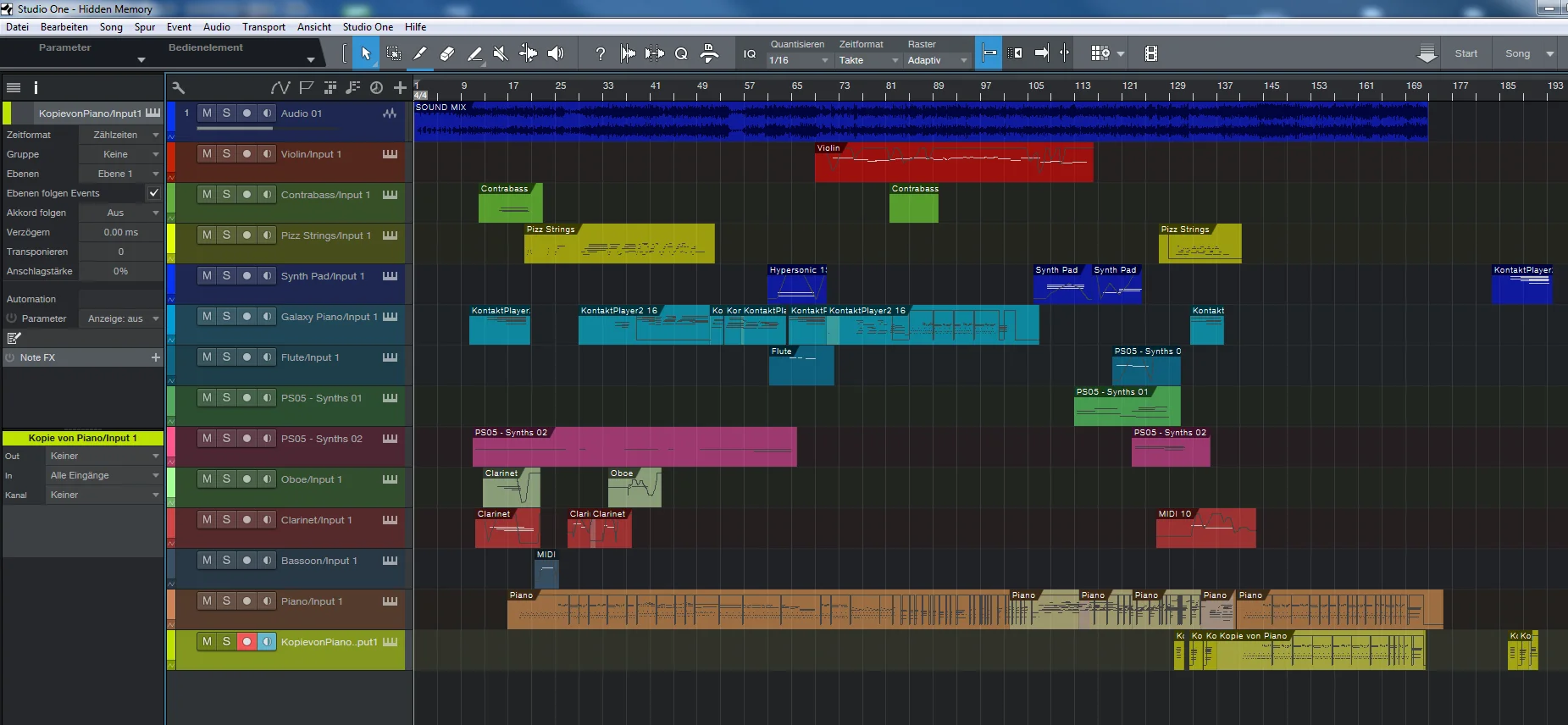Click the Song page button

point(1517,53)
